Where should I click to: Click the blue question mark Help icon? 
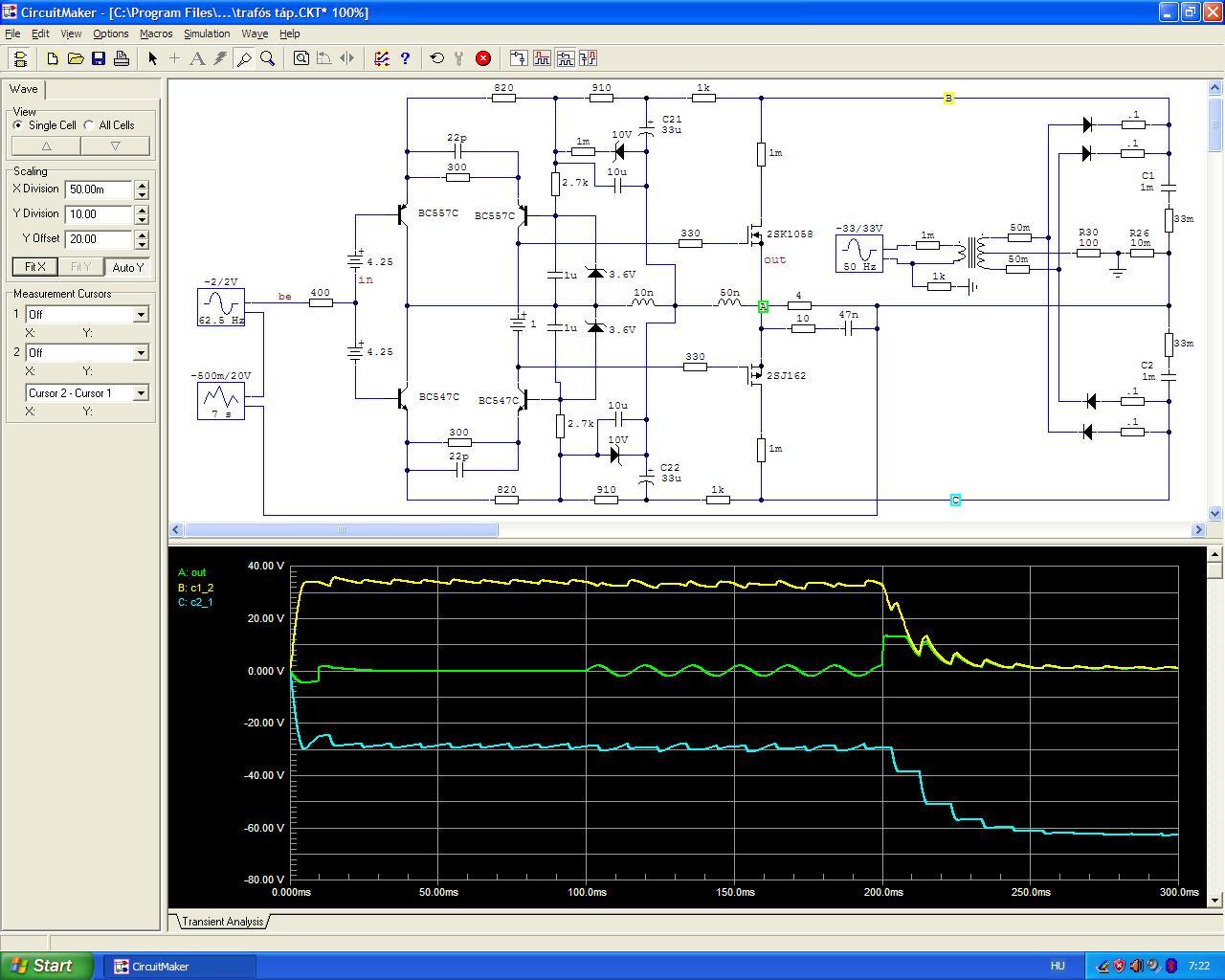pyautogui.click(x=405, y=58)
